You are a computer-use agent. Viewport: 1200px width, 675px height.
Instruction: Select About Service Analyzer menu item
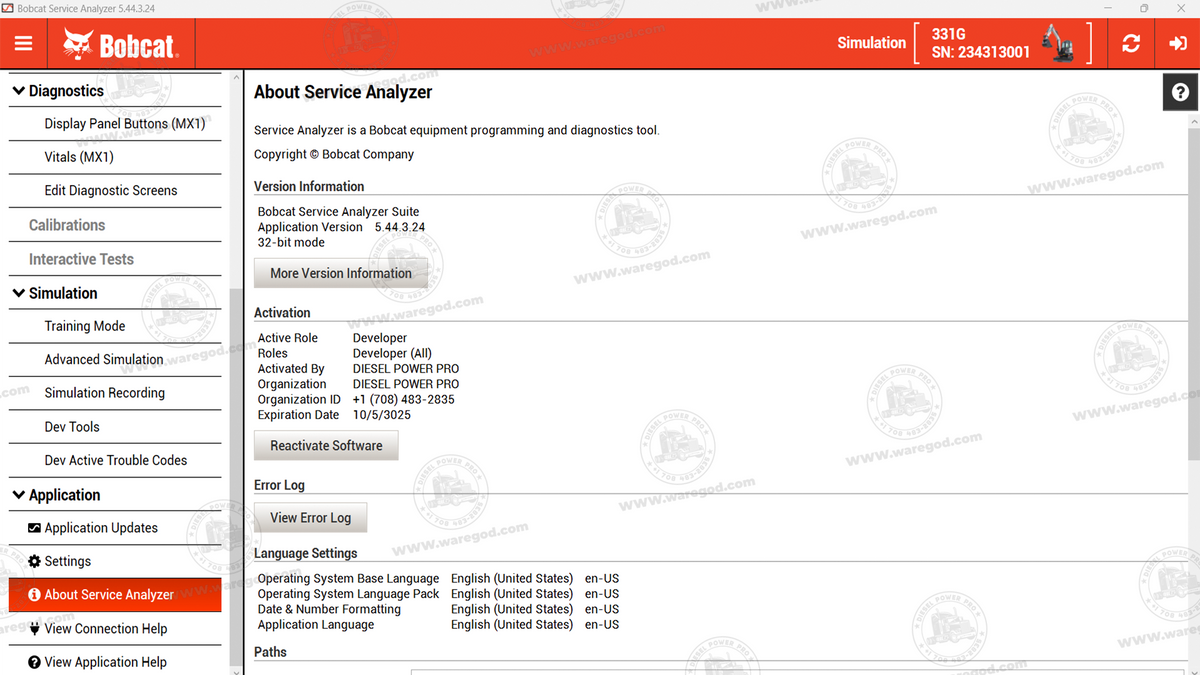[115, 595]
